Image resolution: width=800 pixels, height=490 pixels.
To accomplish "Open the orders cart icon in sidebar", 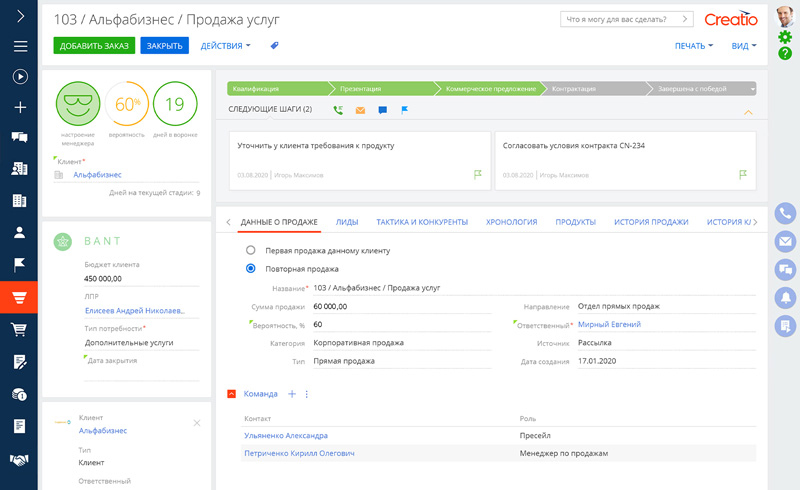I will [x=19, y=330].
